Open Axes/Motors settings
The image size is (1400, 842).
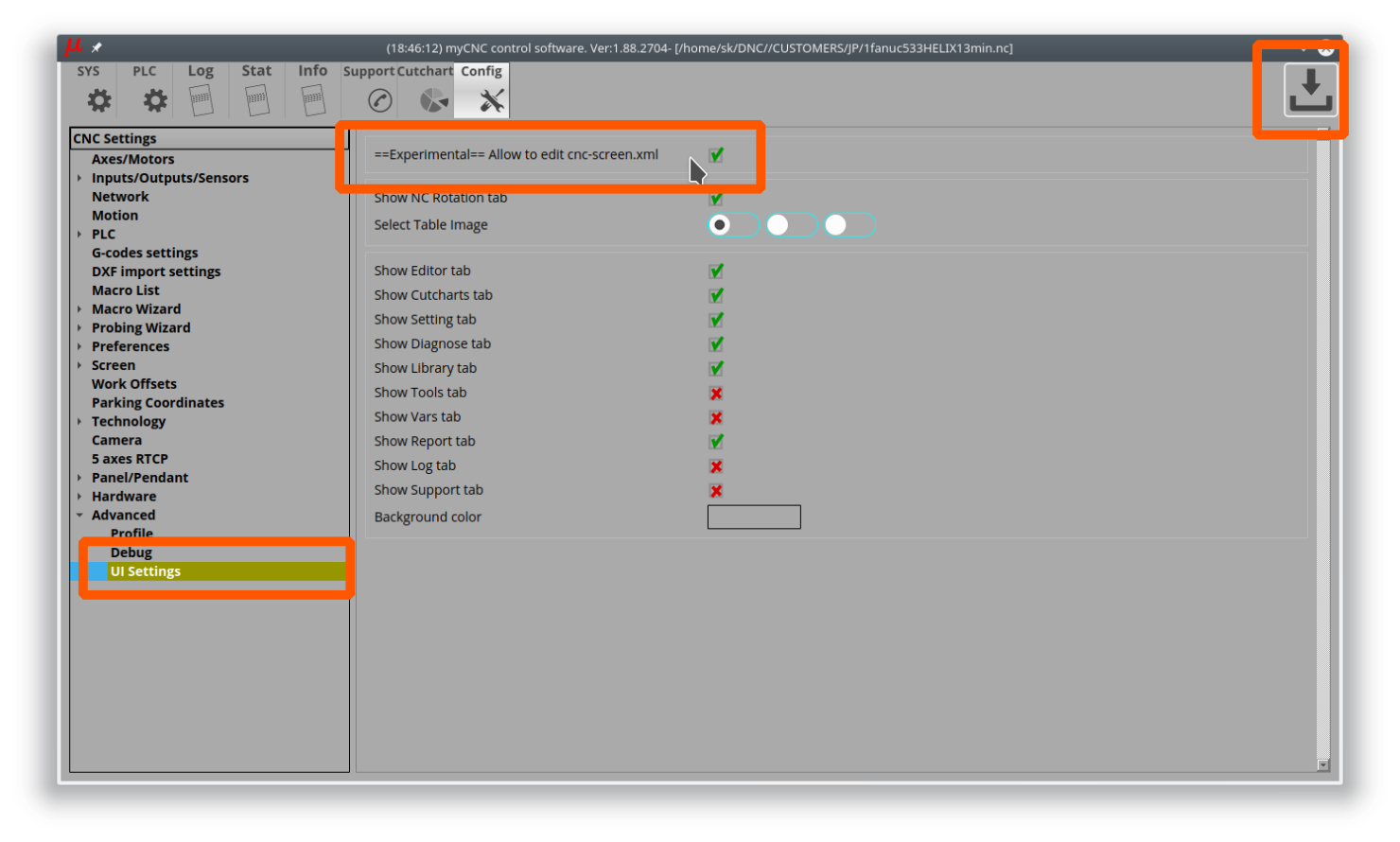point(132,159)
